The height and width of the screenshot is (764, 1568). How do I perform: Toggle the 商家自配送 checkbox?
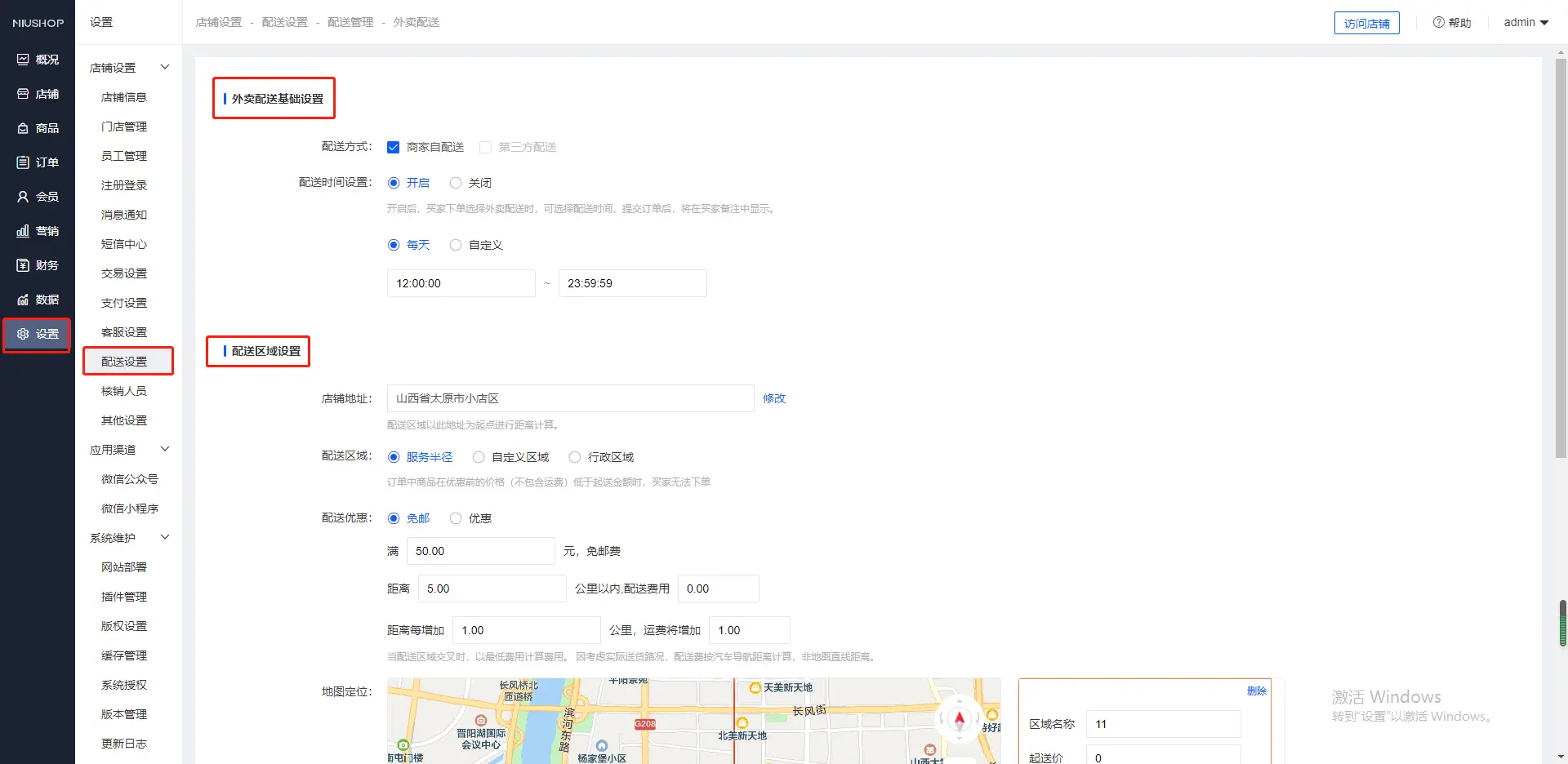[394, 147]
